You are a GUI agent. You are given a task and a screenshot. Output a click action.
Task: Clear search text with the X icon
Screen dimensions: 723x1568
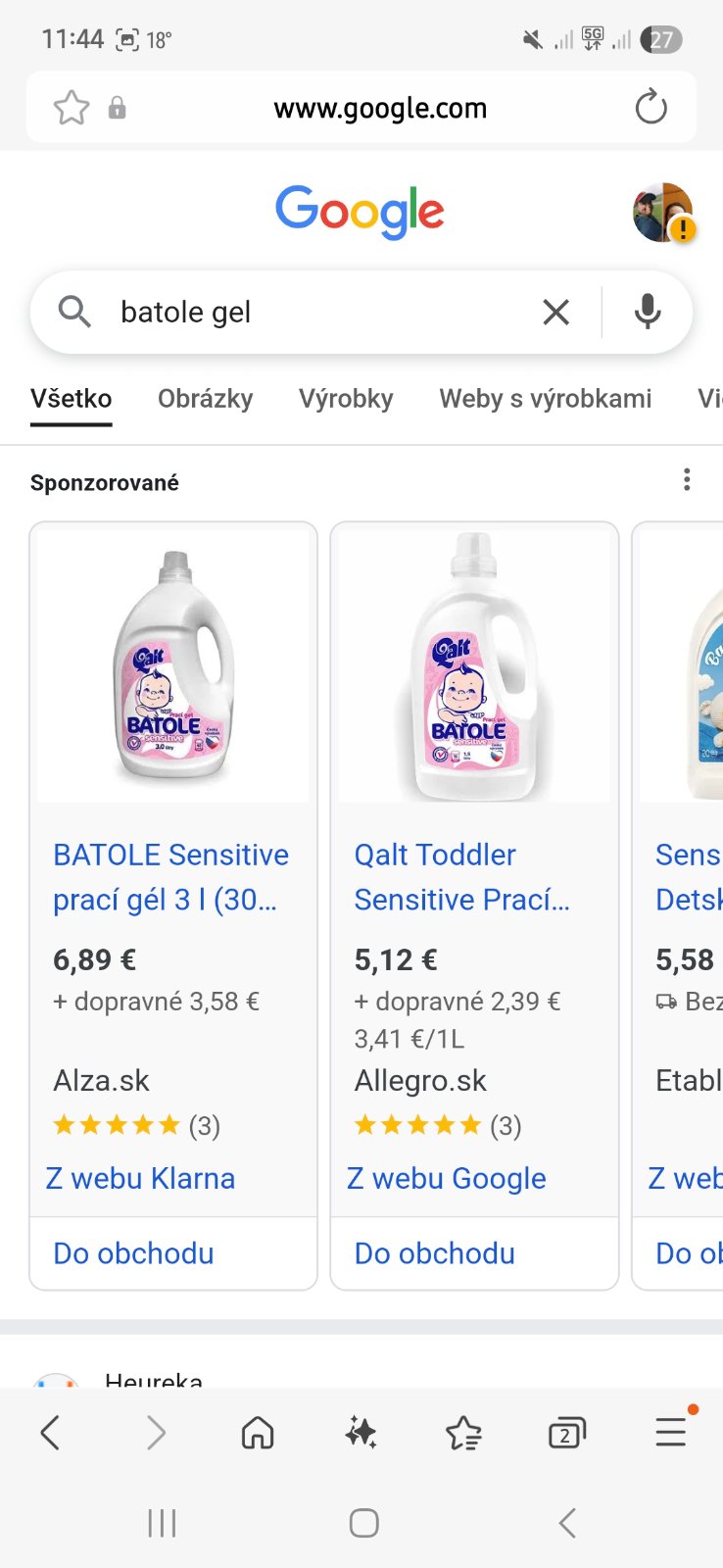(555, 313)
